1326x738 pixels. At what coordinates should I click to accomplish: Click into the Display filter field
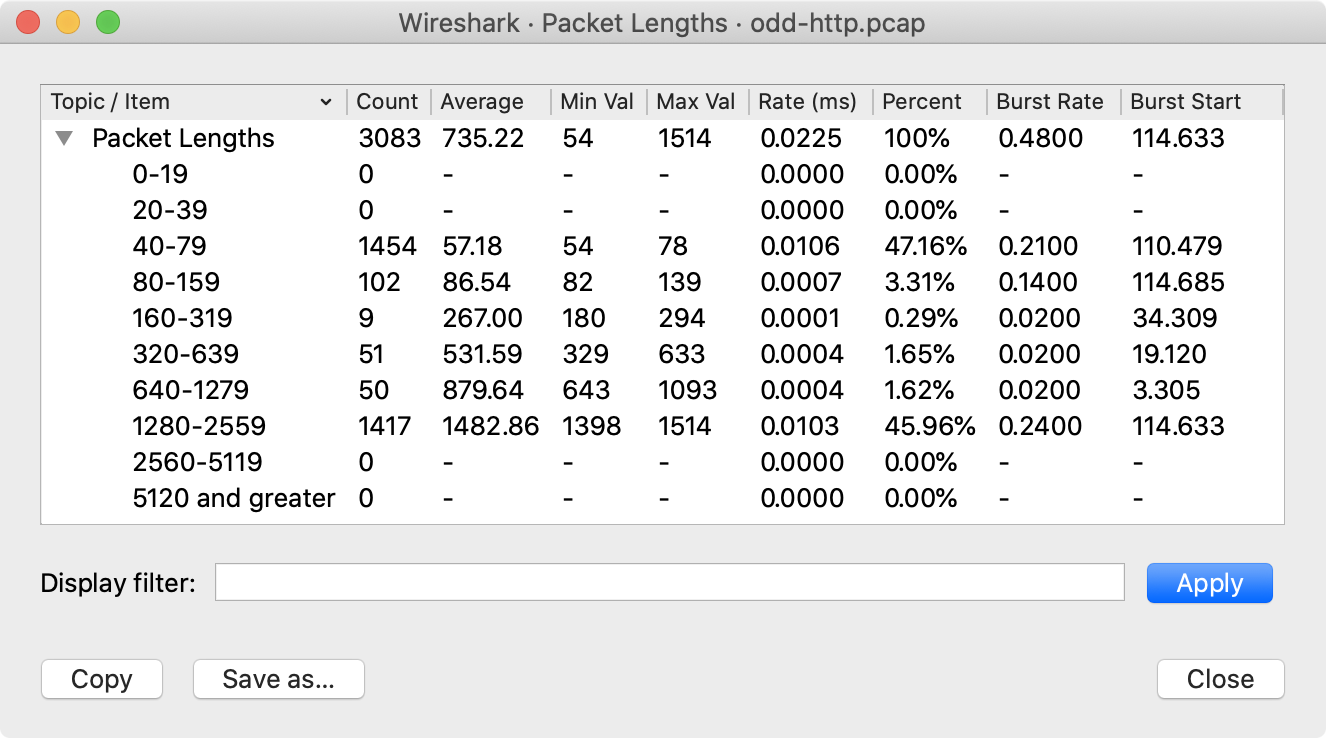click(670, 582)
